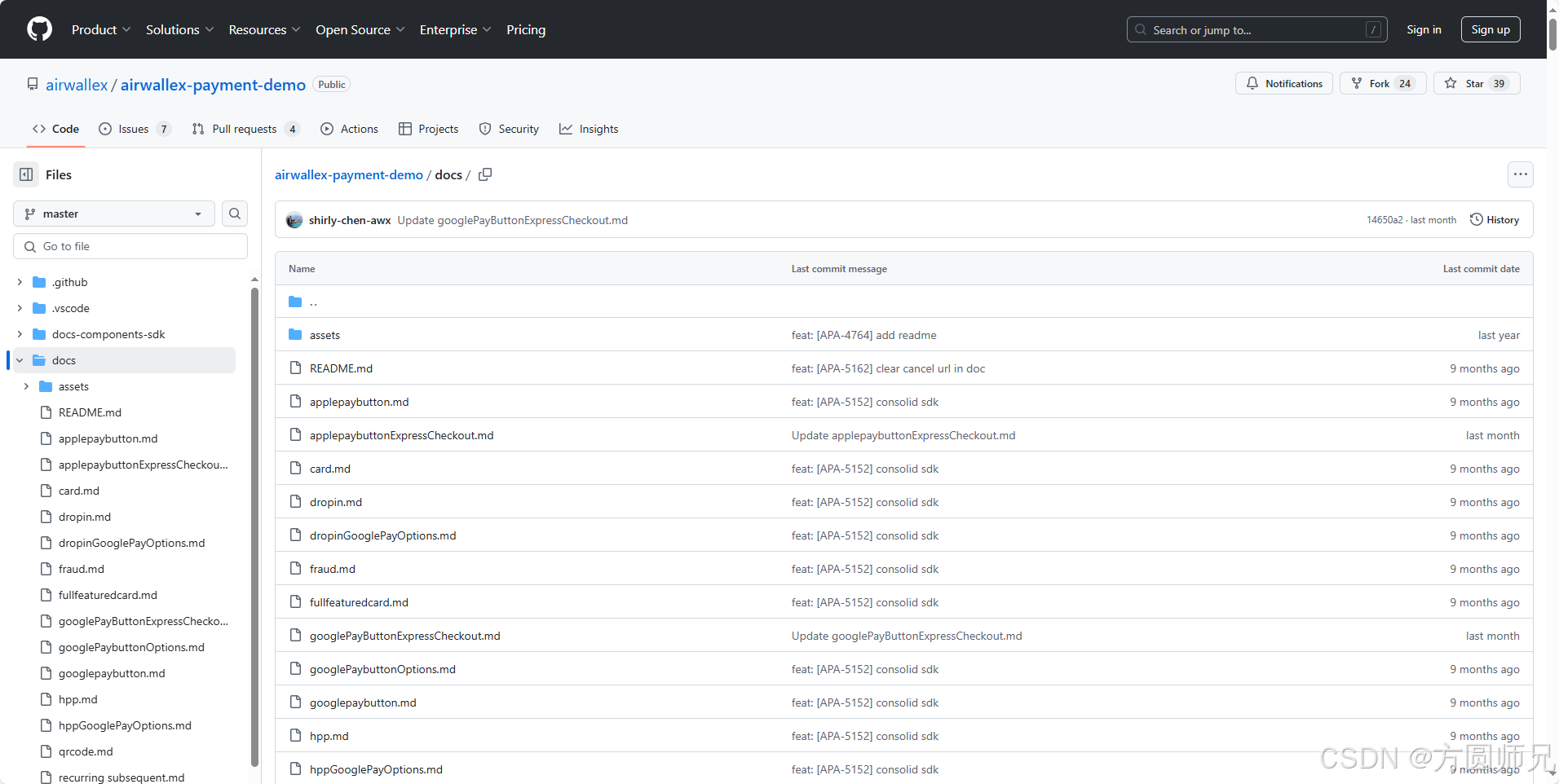
Task: Open googlePayButtonExpressCheckout.md in file table
Action: 404,636
